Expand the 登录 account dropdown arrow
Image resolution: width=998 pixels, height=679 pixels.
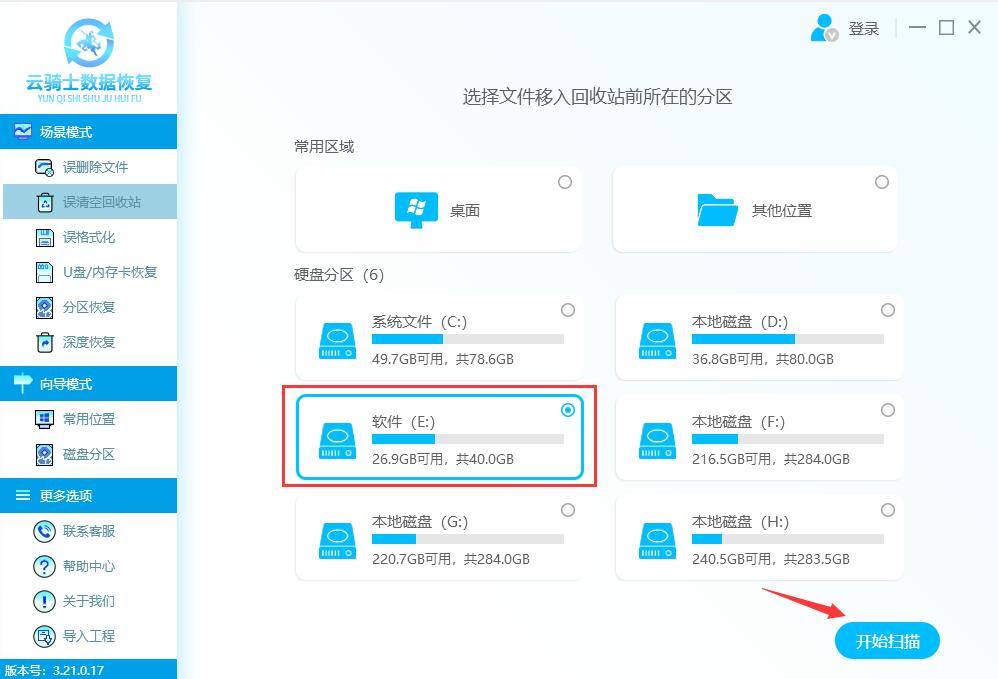click(x=831, y=36)
